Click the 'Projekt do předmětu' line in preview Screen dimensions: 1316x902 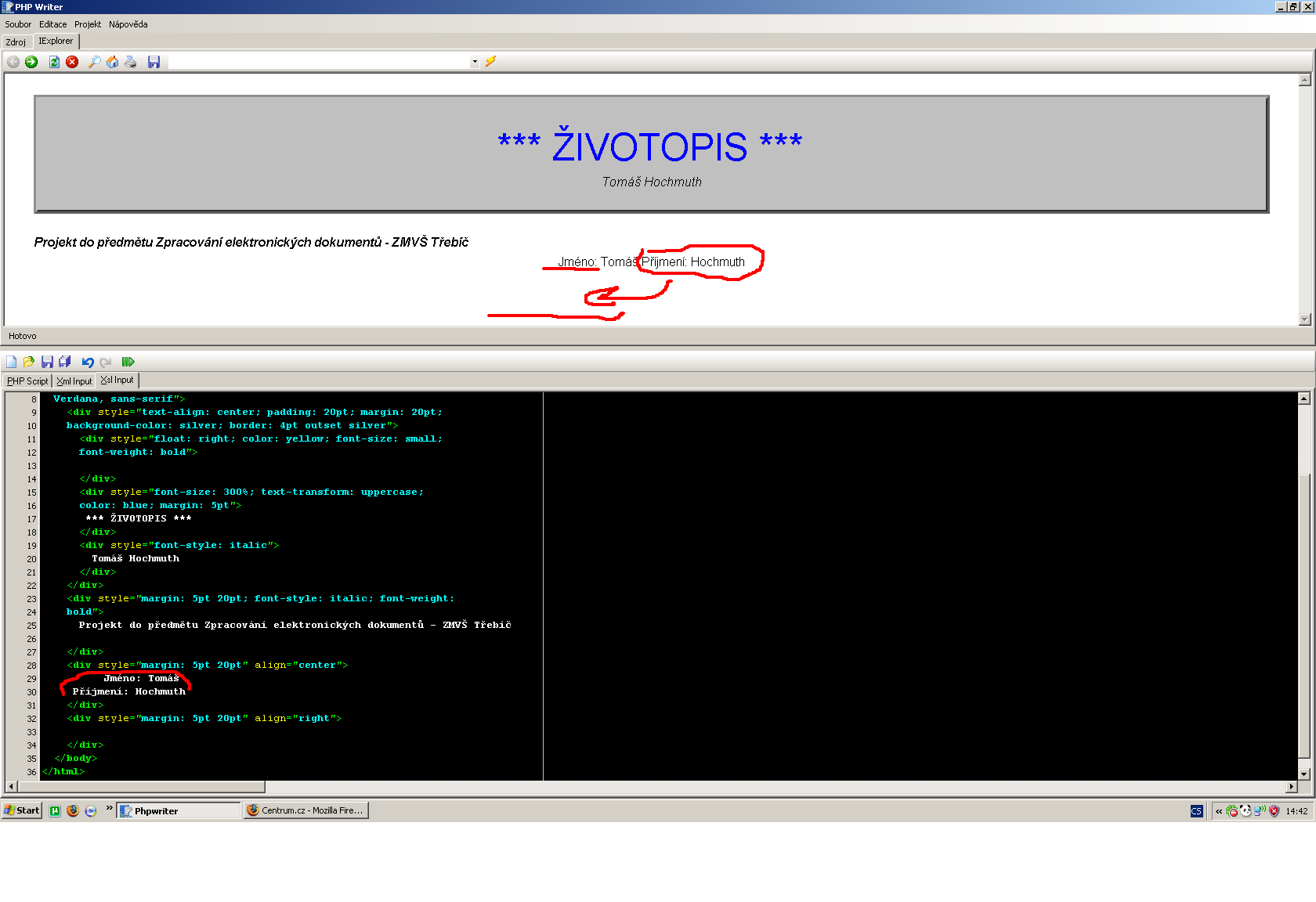(251, 242)
